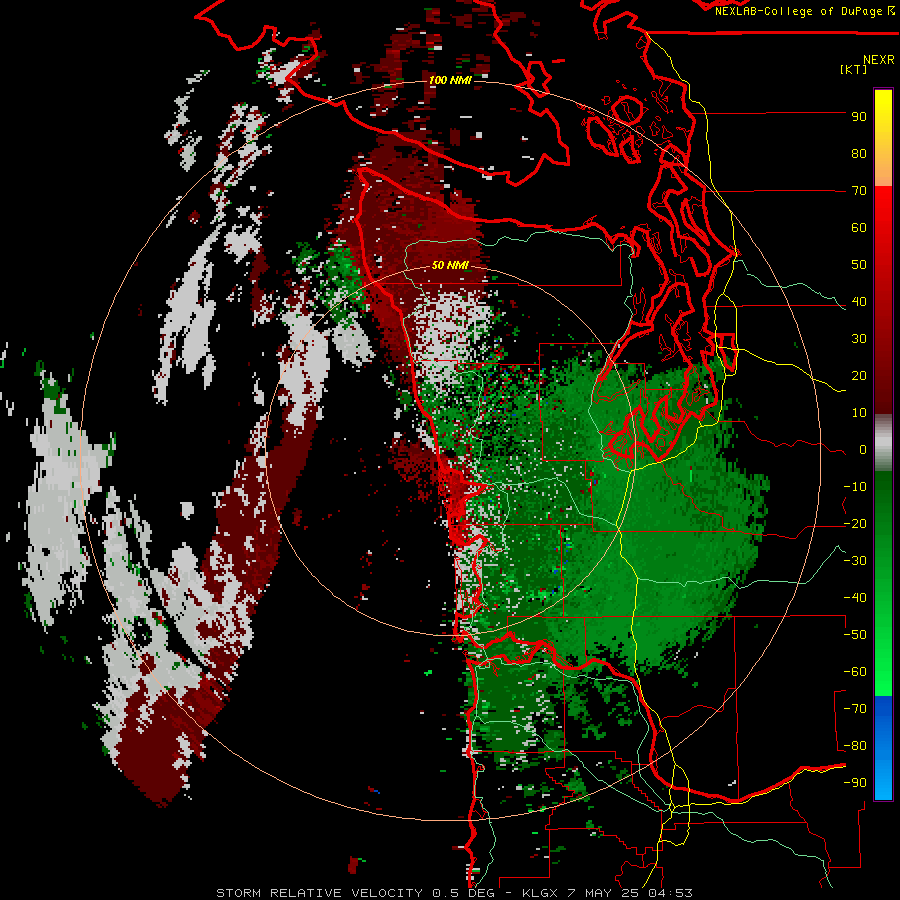Click the [KT] units label
Viewport: 900px width, 900px height.
pos(854,69)
